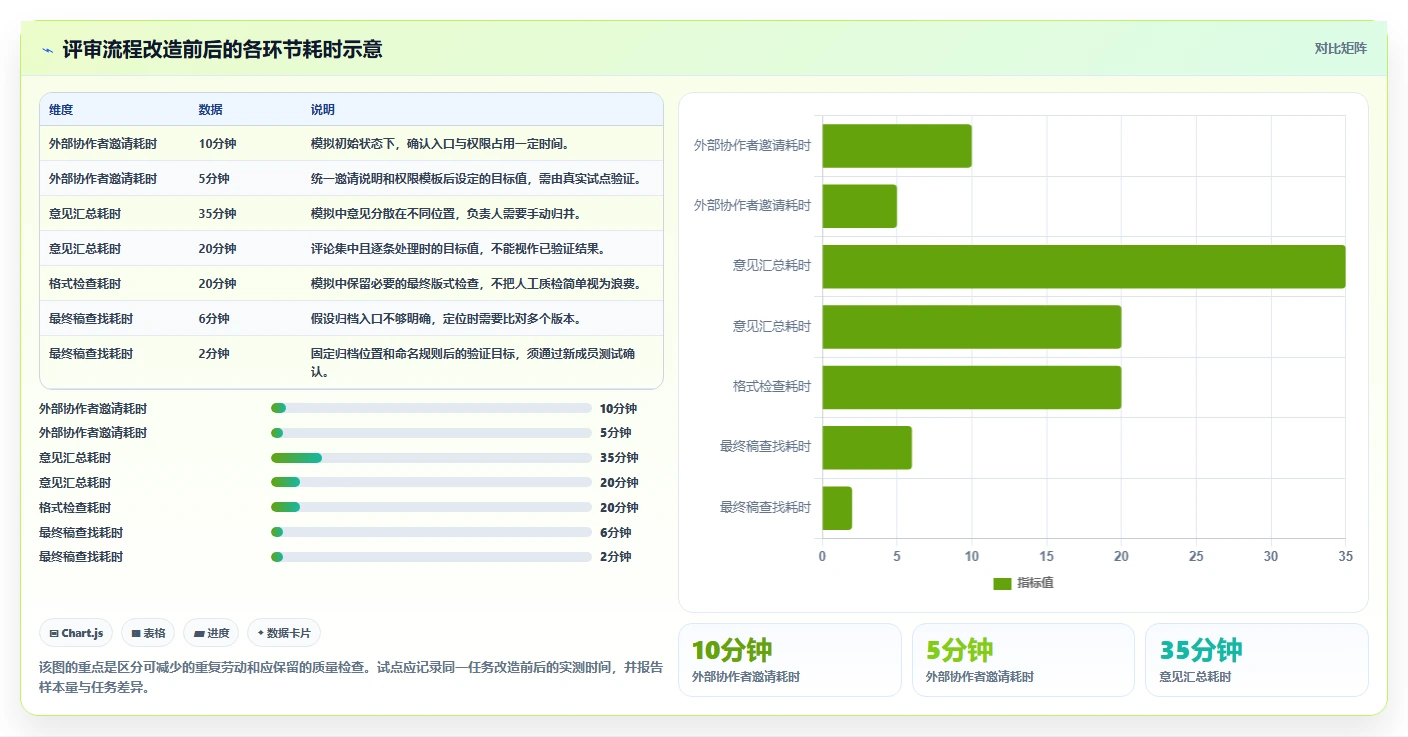Open the 10分钟 外部协作者邀请耗时 data card
The height and width of the screenshot is (737, 1408).
[790, 660]
